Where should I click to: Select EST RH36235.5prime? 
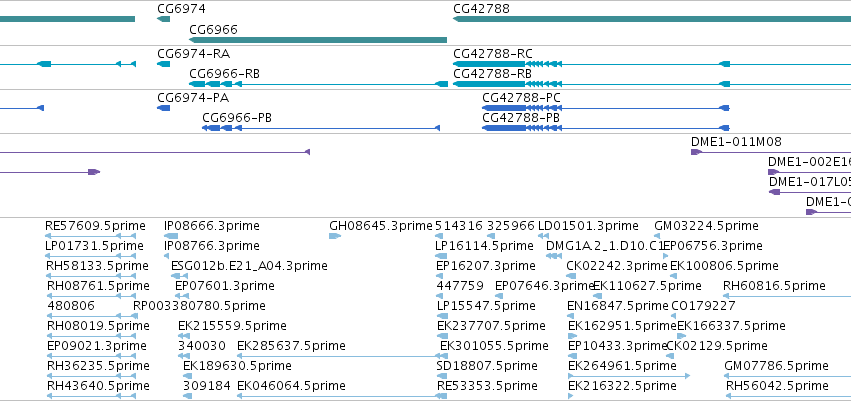pos(98,366)
